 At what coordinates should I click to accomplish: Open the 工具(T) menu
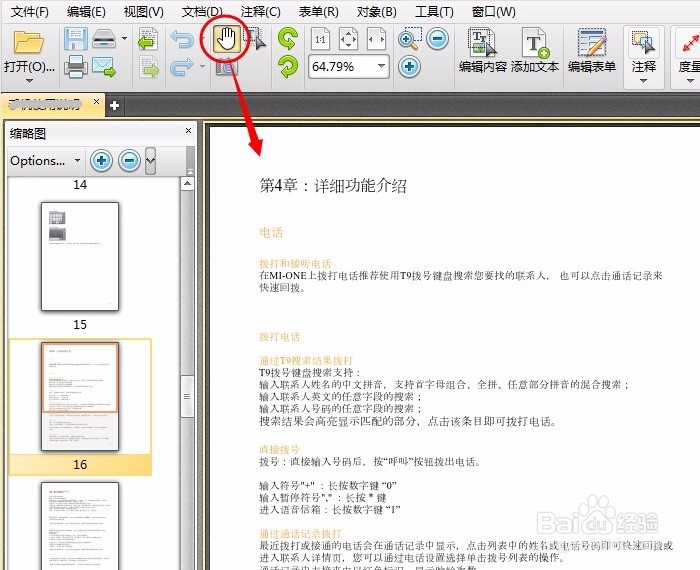point(434,11)
